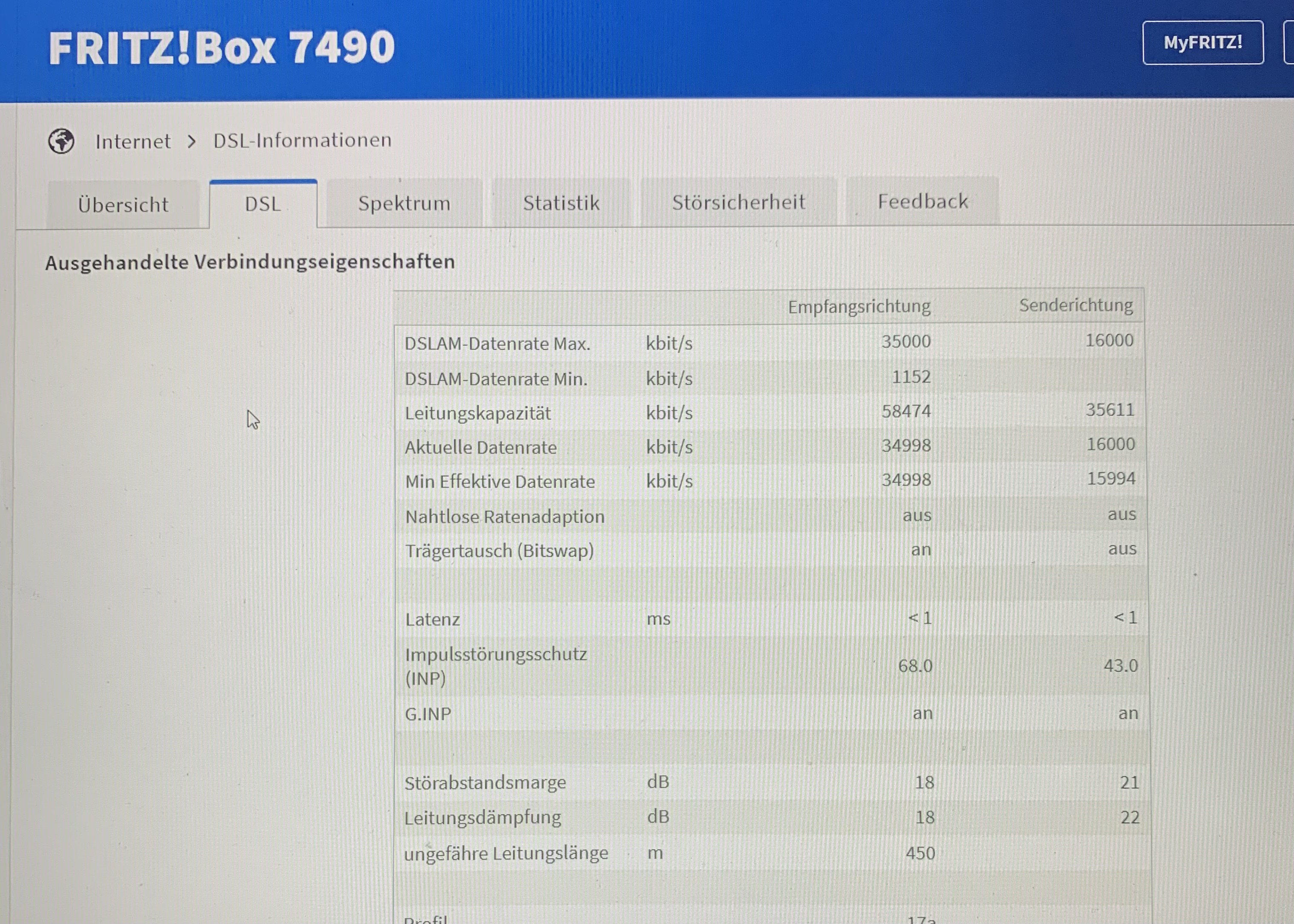Click the Senderichtung column header
Image resolution: width=1294 pixels, height=924 pixels.
(1076, 305)
